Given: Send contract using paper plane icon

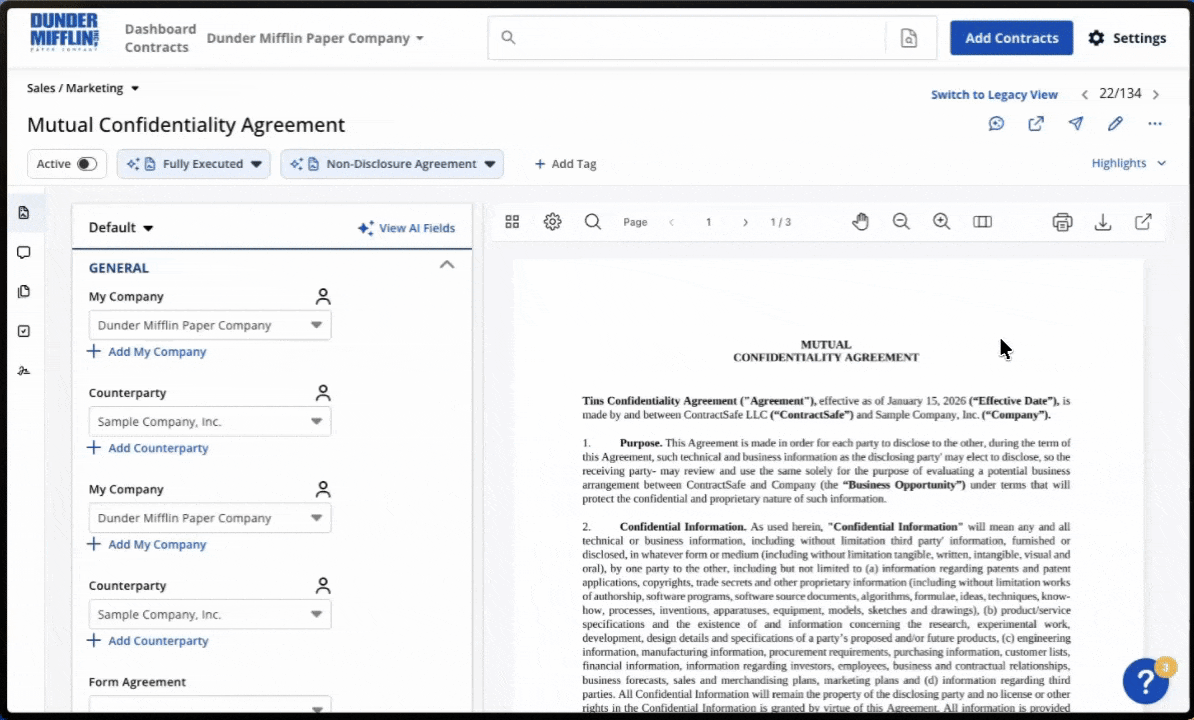Looking at the screenshot, I should [x=1075, y=124].
